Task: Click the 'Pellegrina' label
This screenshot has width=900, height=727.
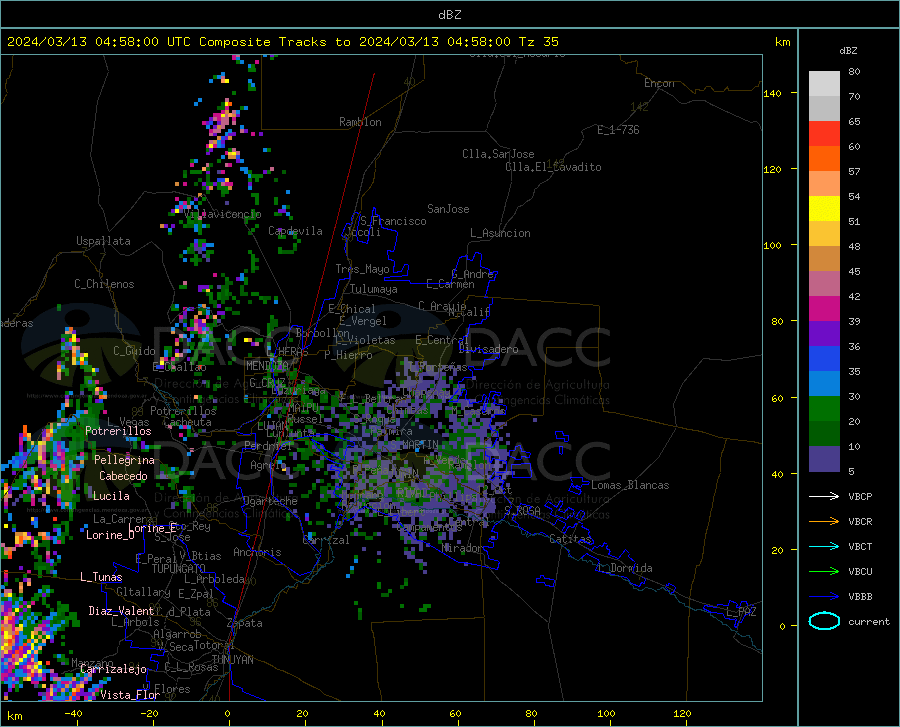Action: (124, 460)
